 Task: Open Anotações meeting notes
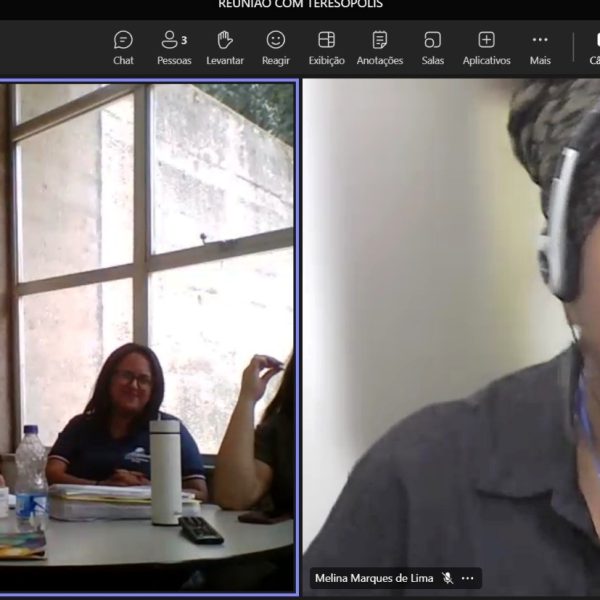379,47
